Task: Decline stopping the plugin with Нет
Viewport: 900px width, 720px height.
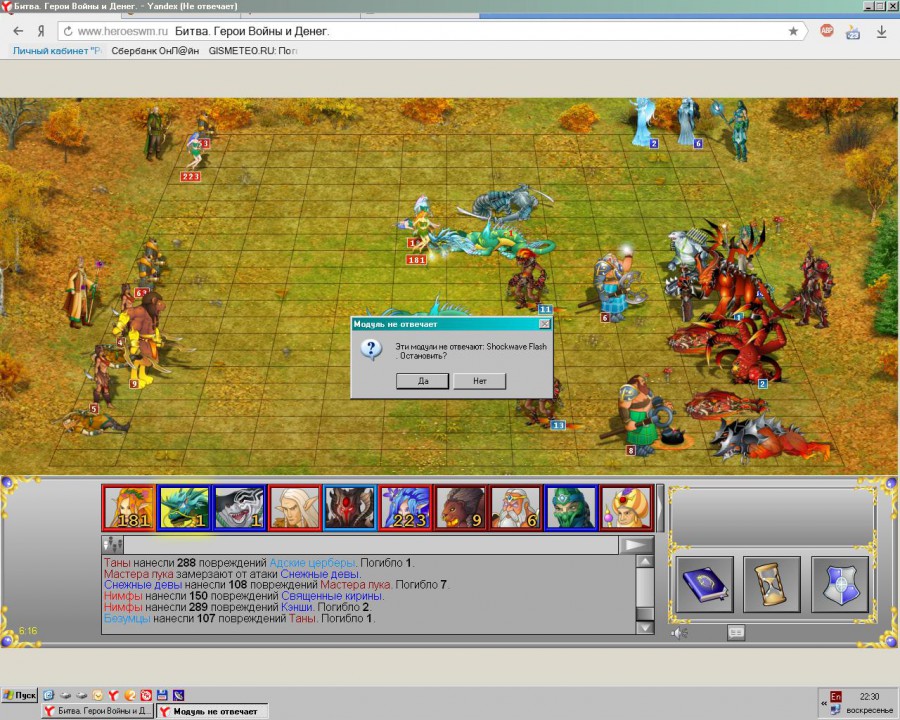Action: (480, 381)
